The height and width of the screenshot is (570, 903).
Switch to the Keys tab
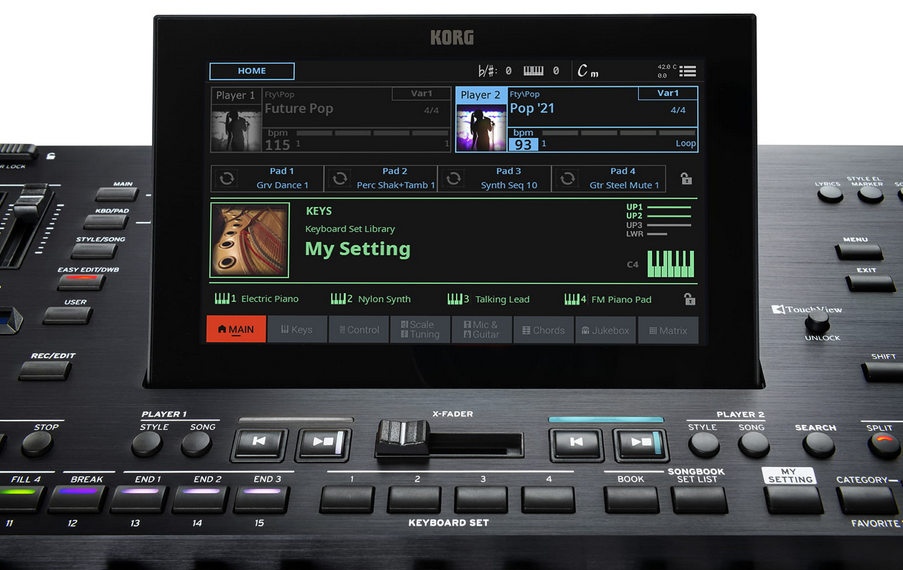click(297, 329)
